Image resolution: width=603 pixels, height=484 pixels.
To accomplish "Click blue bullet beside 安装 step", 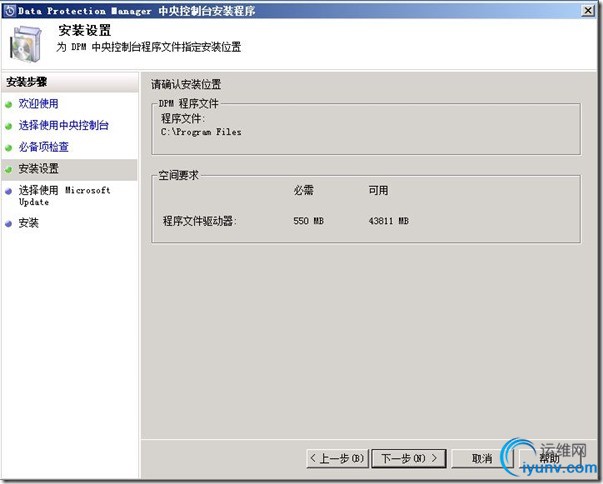I will tap(8, 224).
